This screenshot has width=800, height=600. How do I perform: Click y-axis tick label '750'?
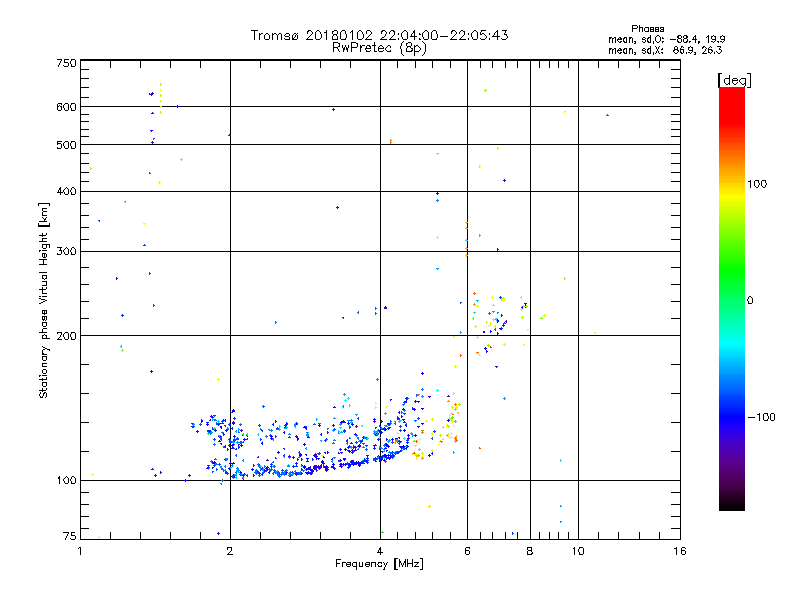point(66,63)
